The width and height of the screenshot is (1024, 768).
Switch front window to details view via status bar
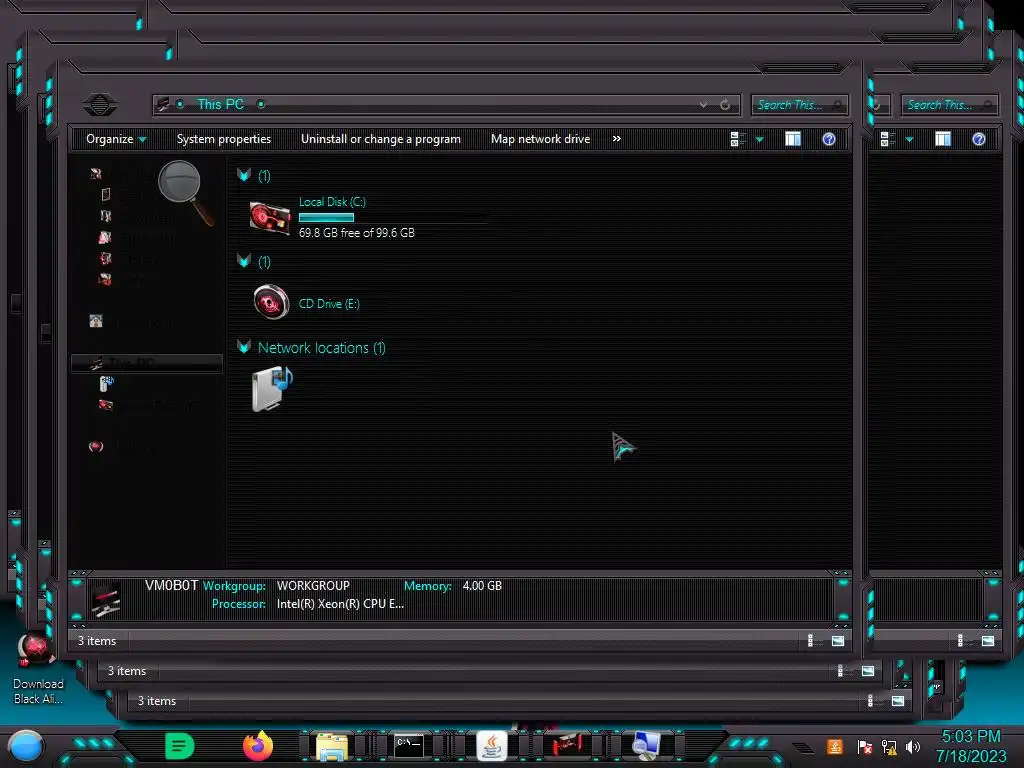812,641
